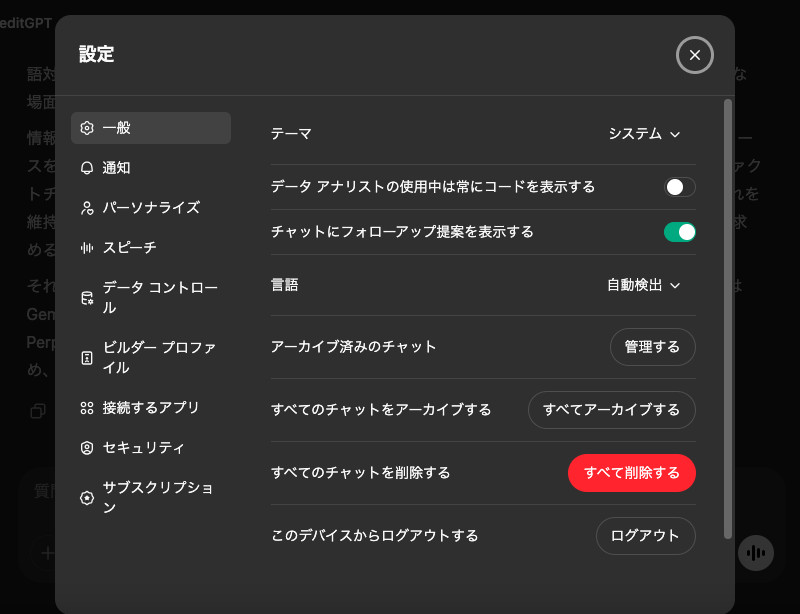Open the テーマ システム dropdown
The image size is (800, 614).
[x=644, y=134]
